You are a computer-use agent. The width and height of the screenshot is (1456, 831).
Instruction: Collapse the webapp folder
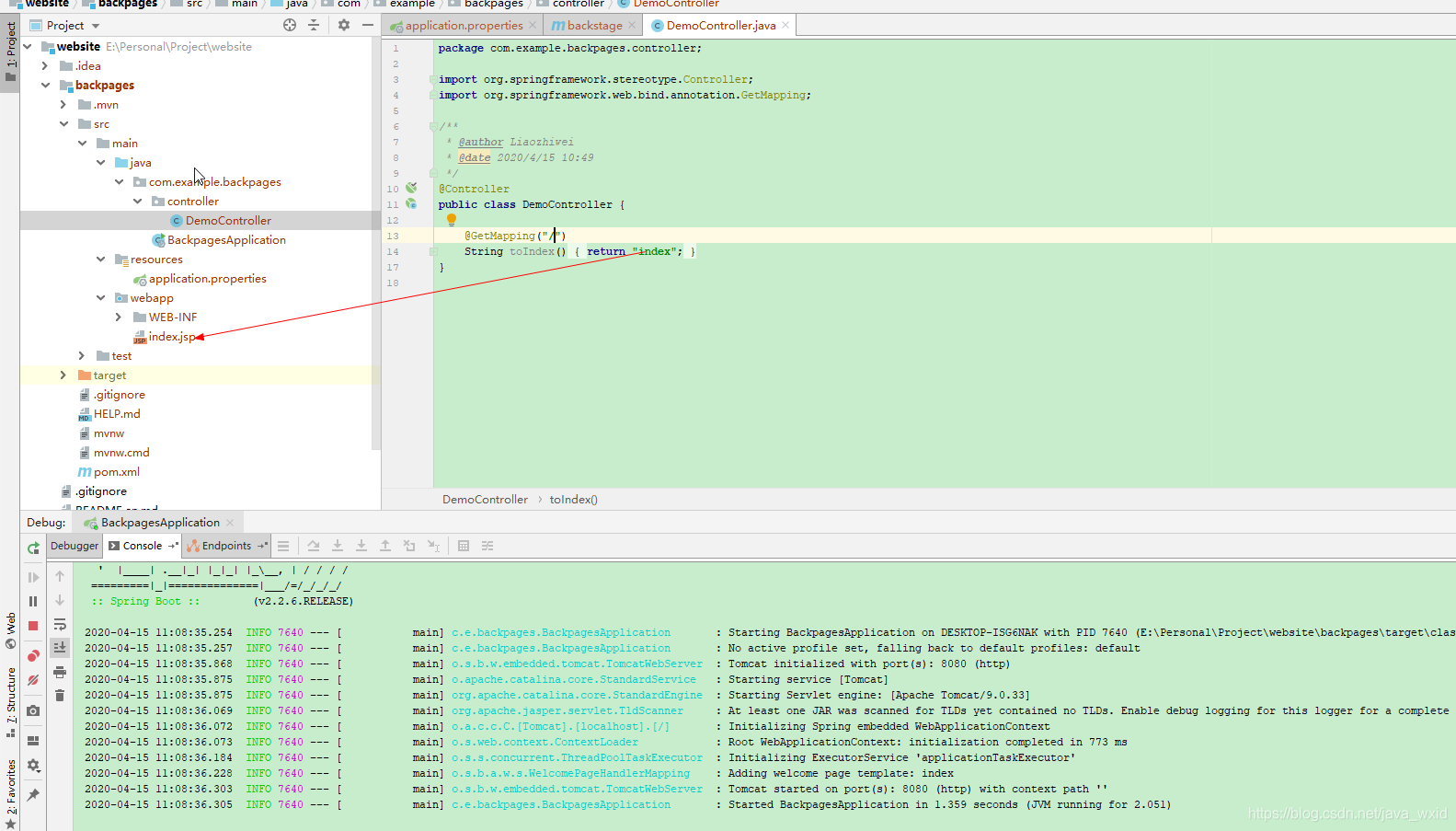tap(100, 298)
